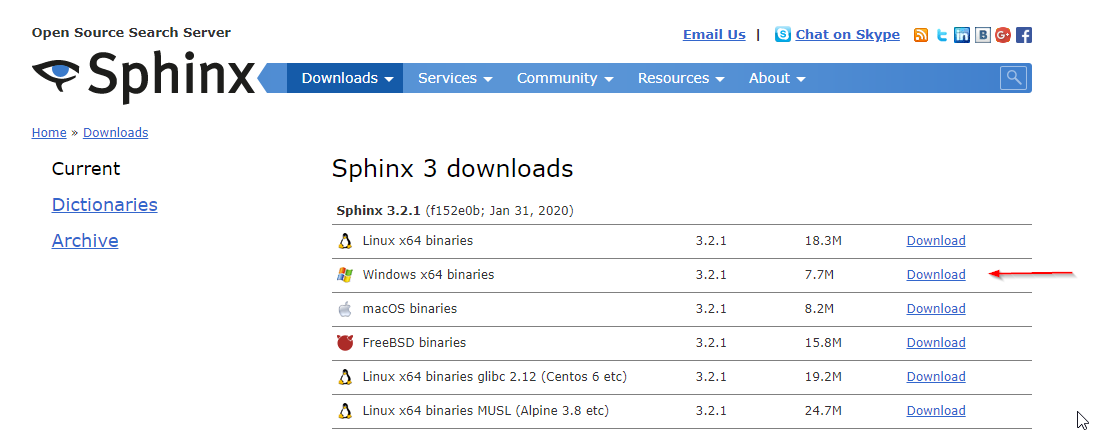Download the FreeBSD binaries
The height and width of the screenshot is (444, 1099).
[x=936, y=343]
